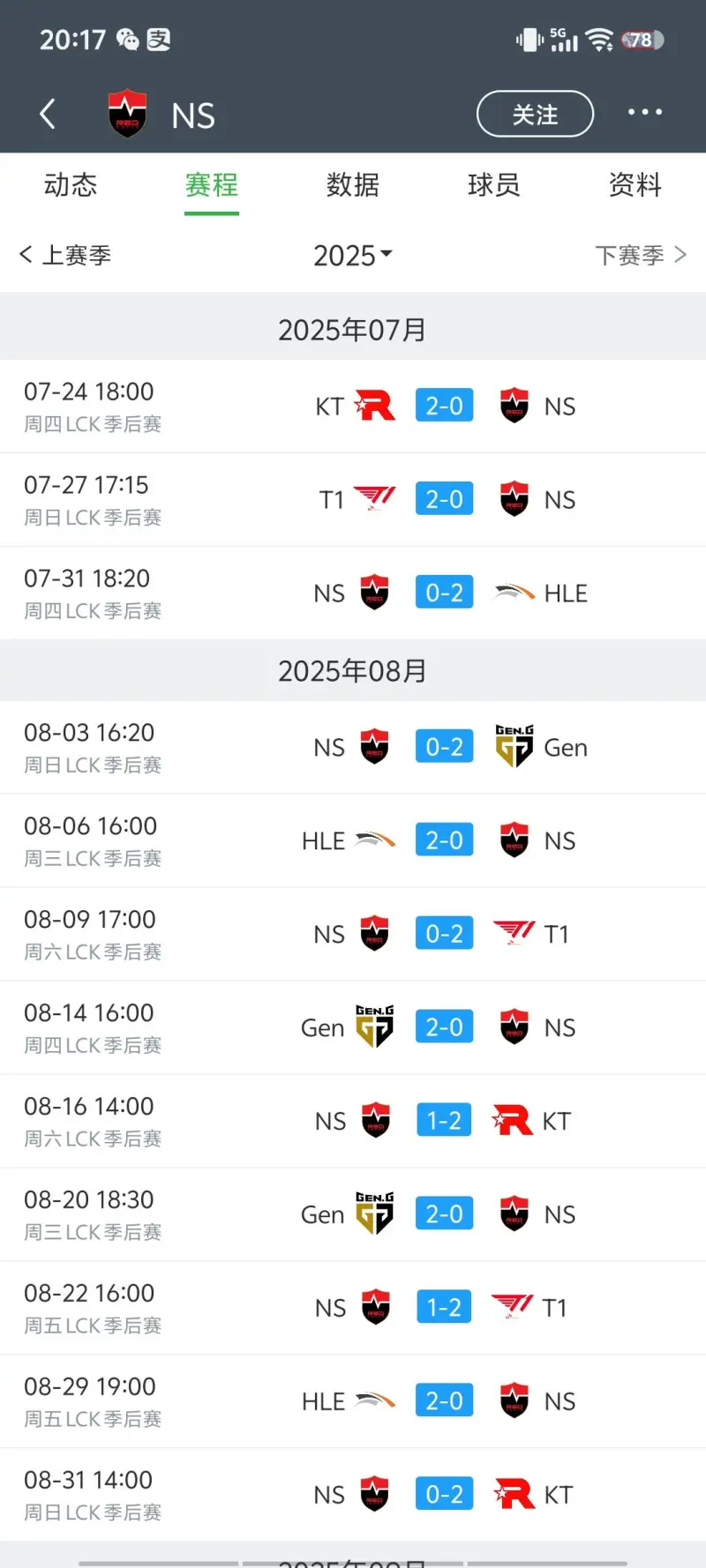Go to previous season 上赛季
This screenshot has width=706, height=1568.
[65, 256]
